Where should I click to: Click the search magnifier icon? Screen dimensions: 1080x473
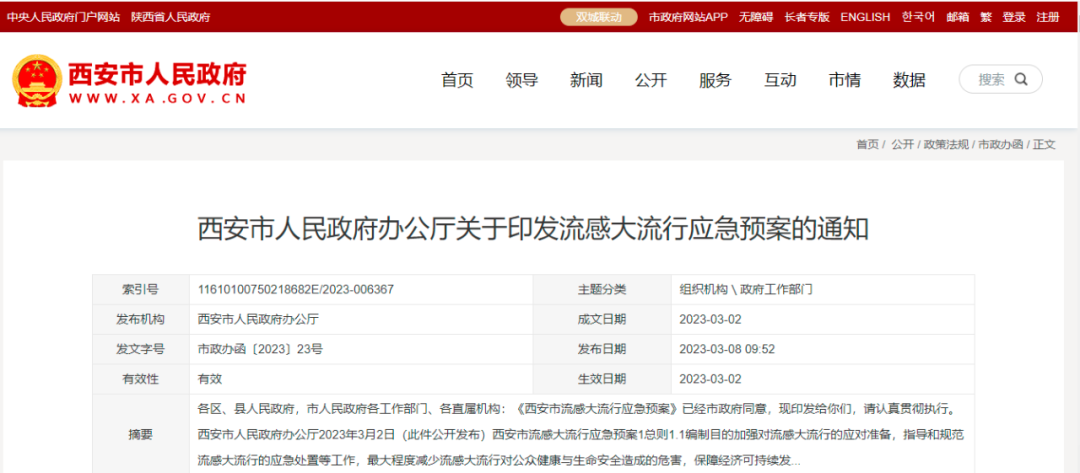pyautogui.click(x=1021, y=79)
